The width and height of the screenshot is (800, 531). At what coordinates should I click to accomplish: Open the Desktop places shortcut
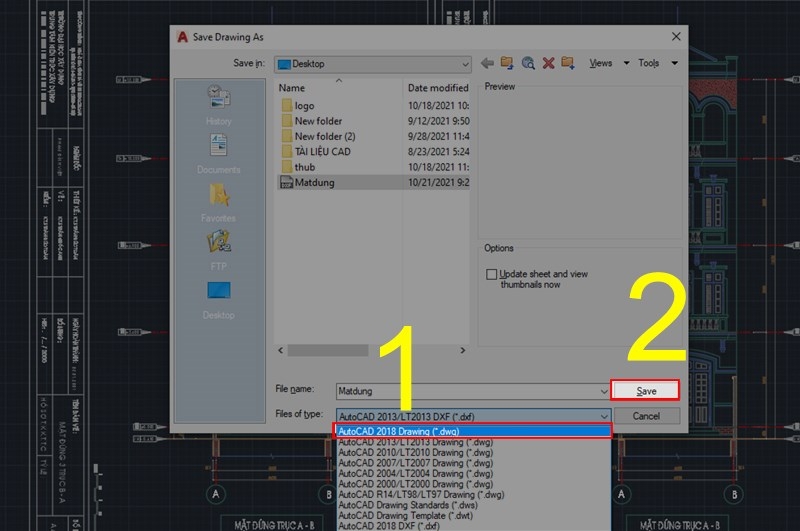pos(218,300)
